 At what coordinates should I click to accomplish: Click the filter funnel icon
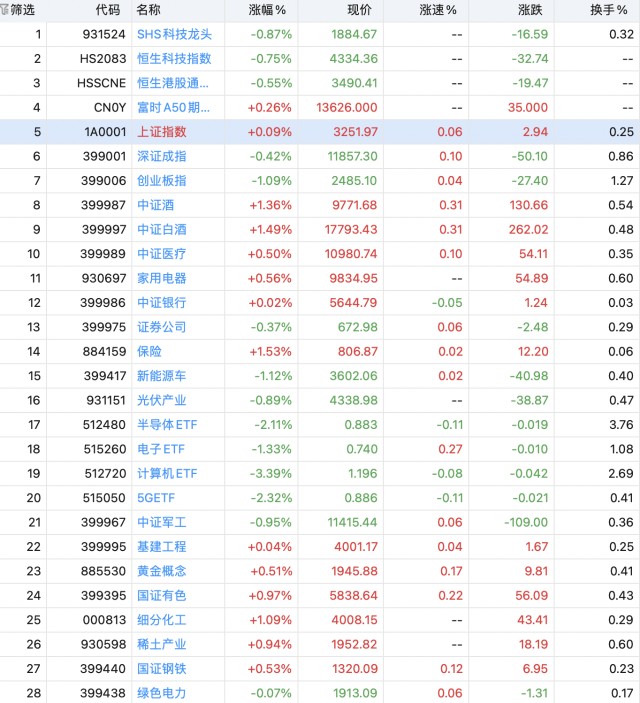4,9
